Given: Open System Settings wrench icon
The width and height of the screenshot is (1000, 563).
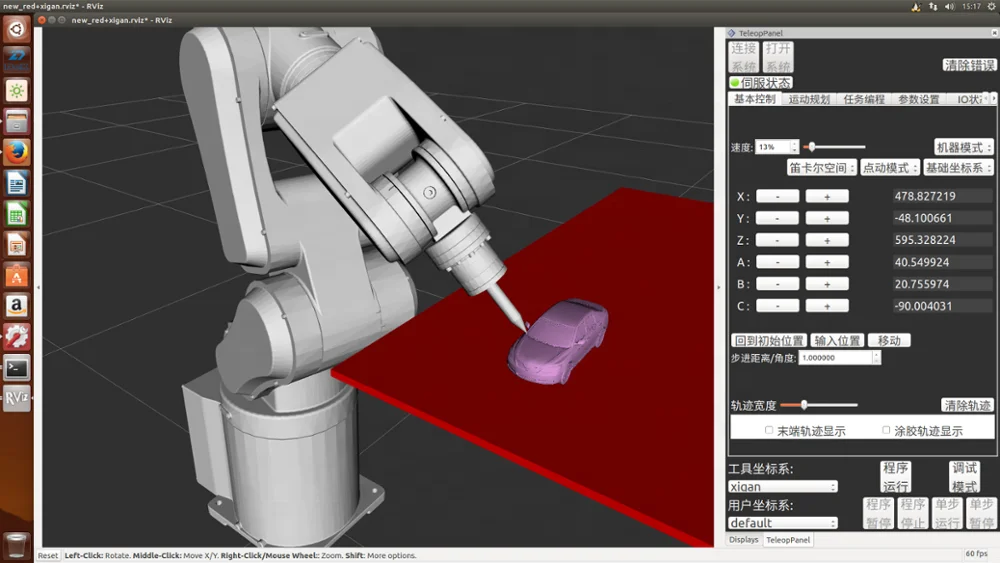Looking at the screenshot, I should coord(17,337).
